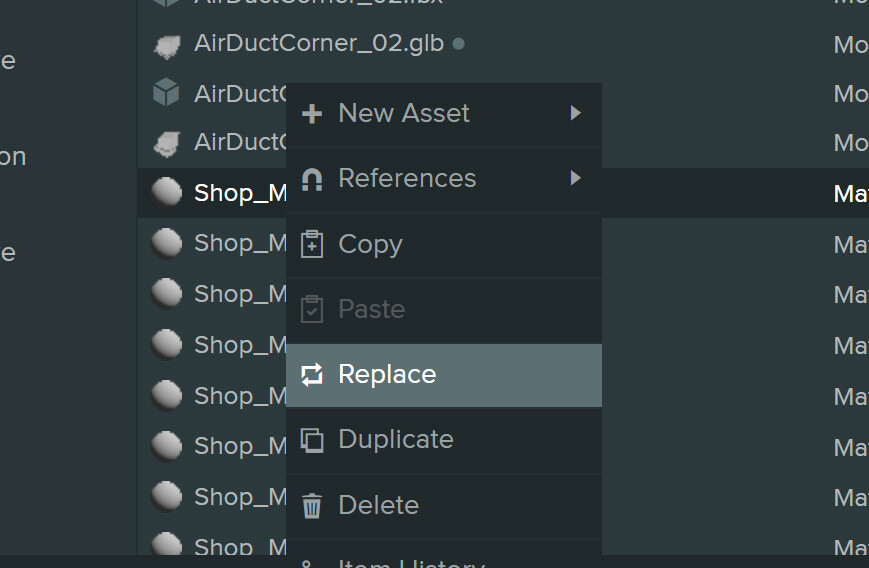The height and width of the screenshot is (568, 869).
Task: Click the highlighted Shop_M material sphere icon
Action: click(166, 192)
